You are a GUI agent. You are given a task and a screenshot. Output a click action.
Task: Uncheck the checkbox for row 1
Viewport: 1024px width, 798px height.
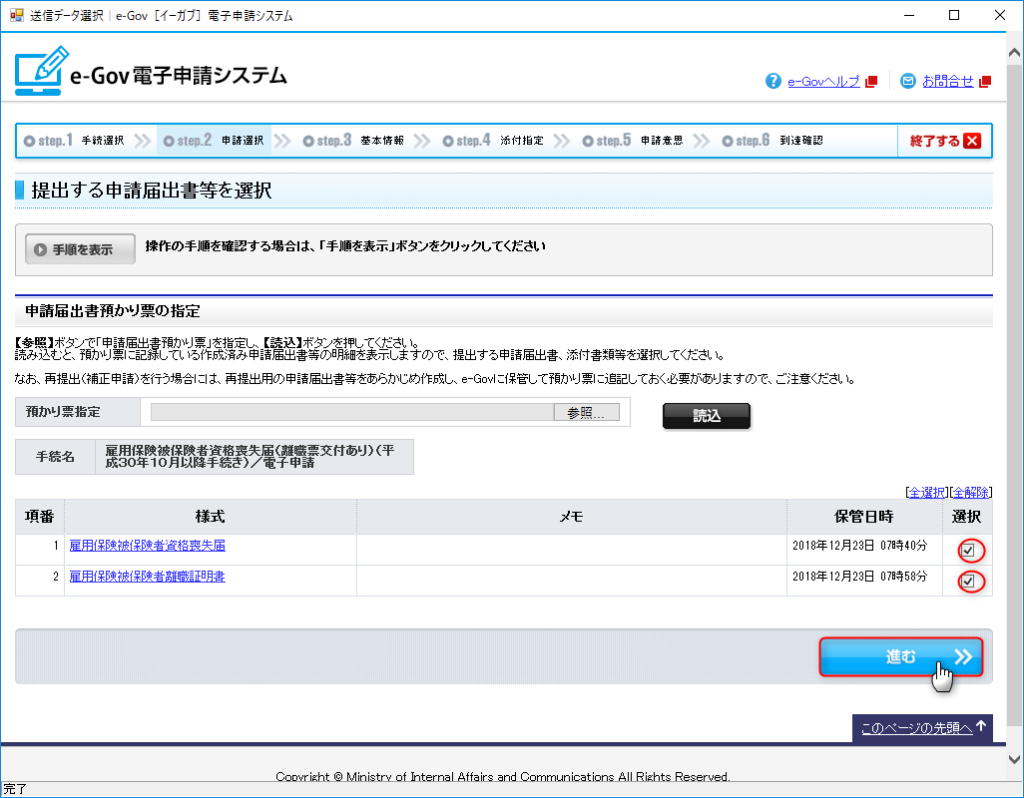[967, 550]
